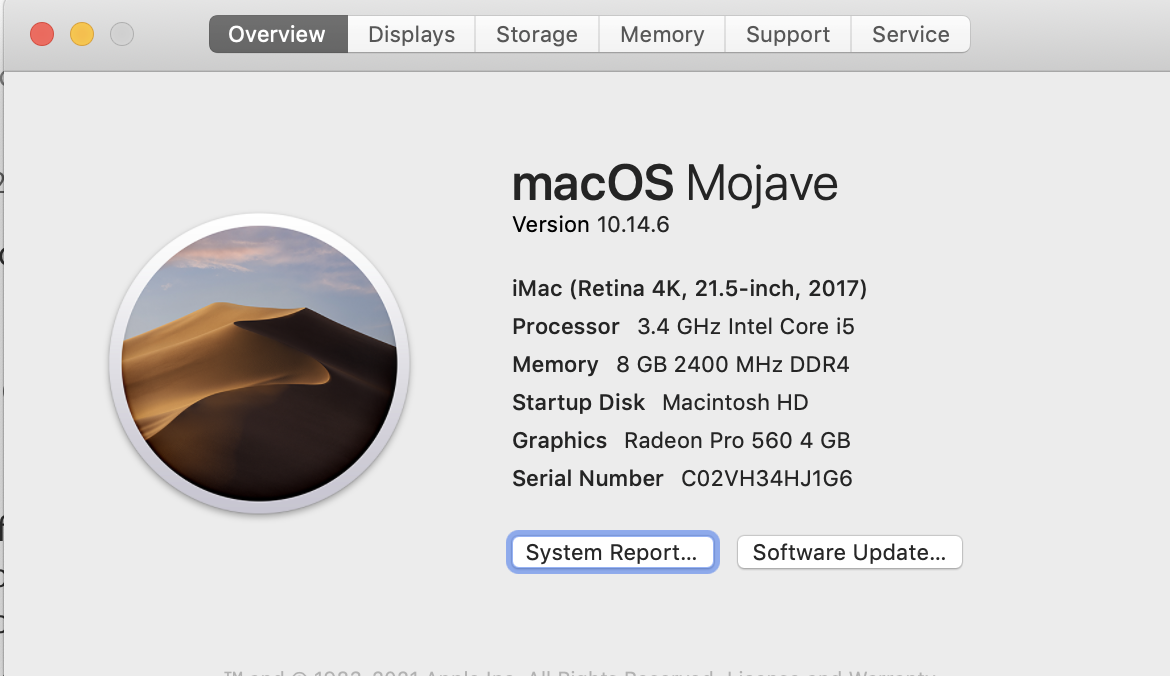The image size is (1170, 676).
Task: Click the 3.4 GHz Intel Core i5 processor text
Action: (x=746, y=327)
